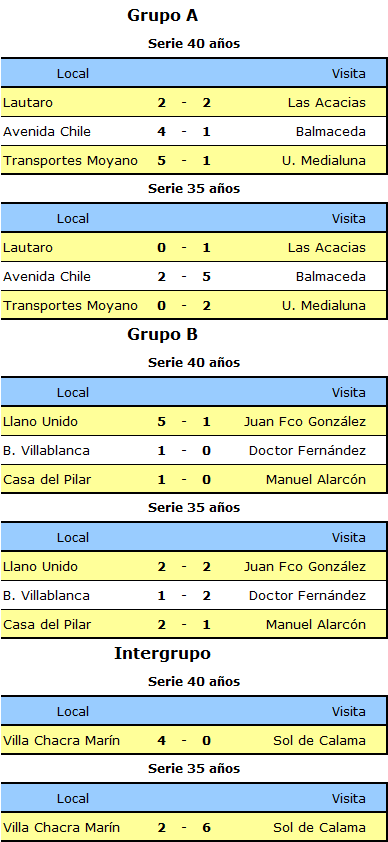The width and height of the screenshot is (388, 842).
Task: Click Sol de Calama in the 2 - 6 row
Action: (x=319, y=828)
